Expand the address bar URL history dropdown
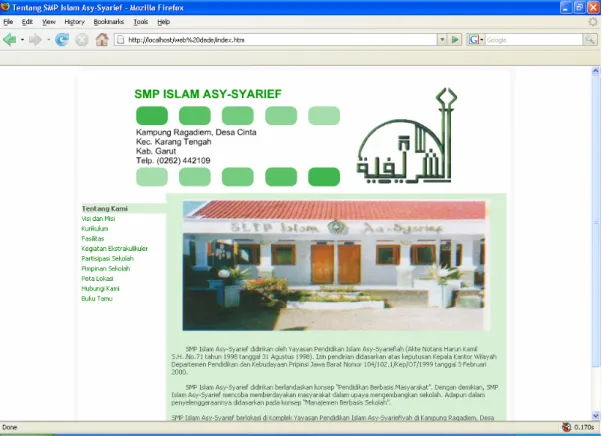Viewport: 603px width, 436px height. pyautogui.click(x=442, y=40)
